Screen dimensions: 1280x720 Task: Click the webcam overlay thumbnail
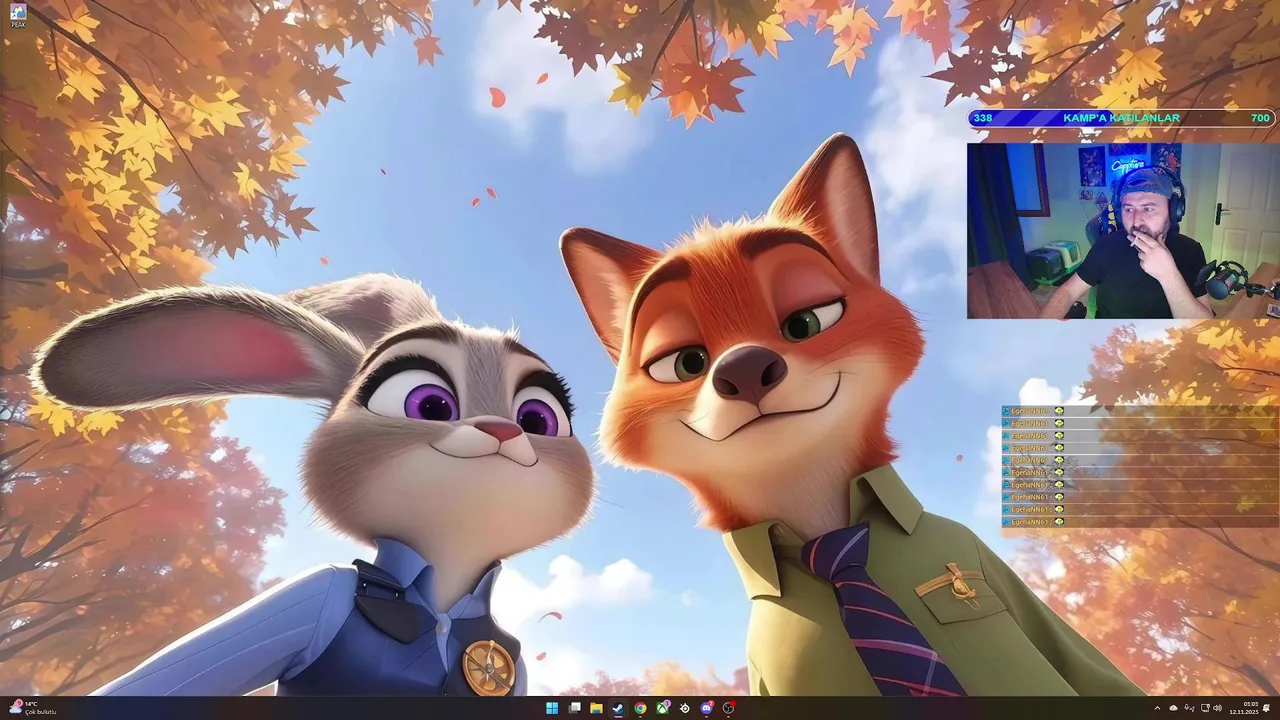click(1123, 231)
